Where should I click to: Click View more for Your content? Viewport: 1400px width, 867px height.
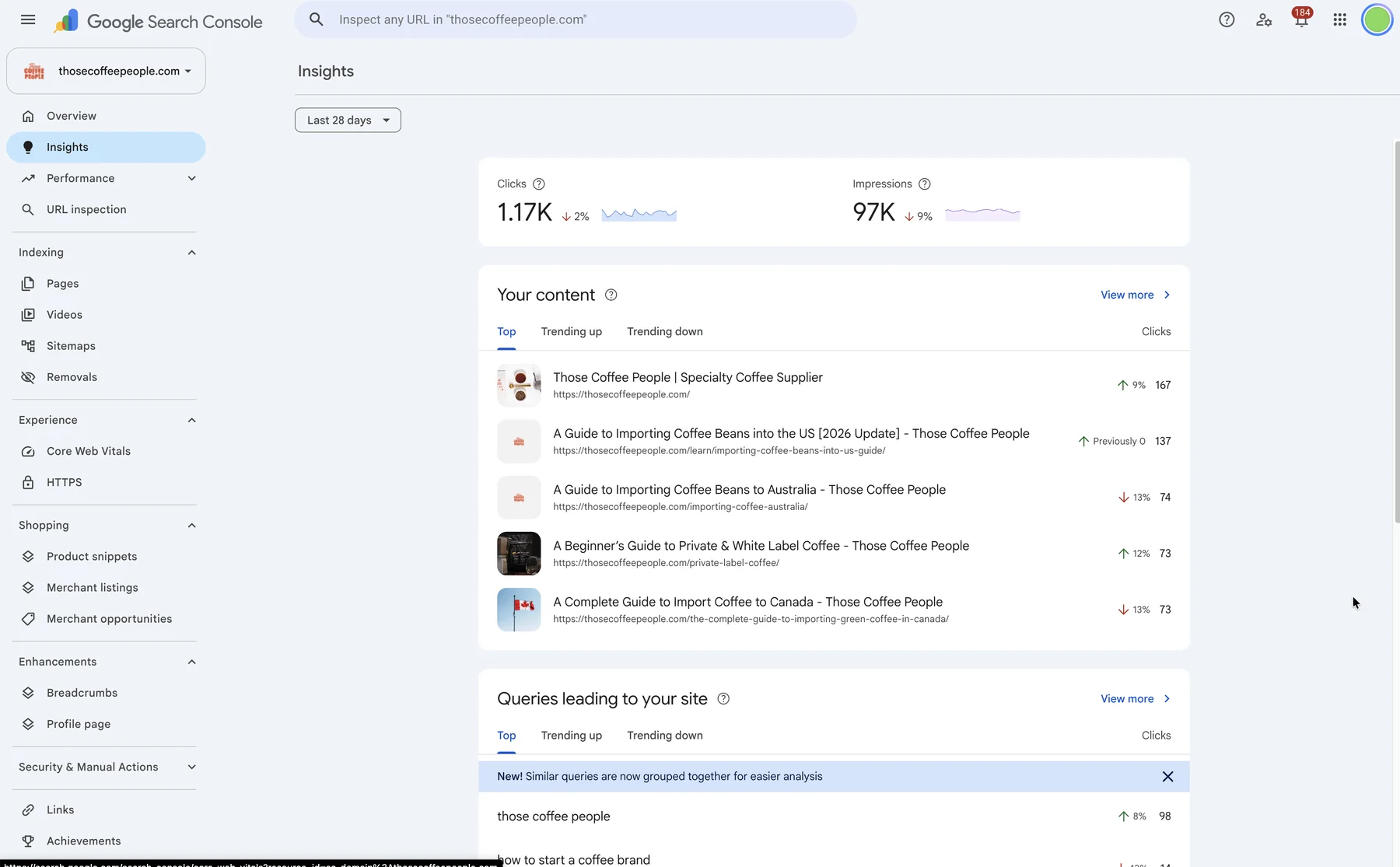pos(1136,295)
